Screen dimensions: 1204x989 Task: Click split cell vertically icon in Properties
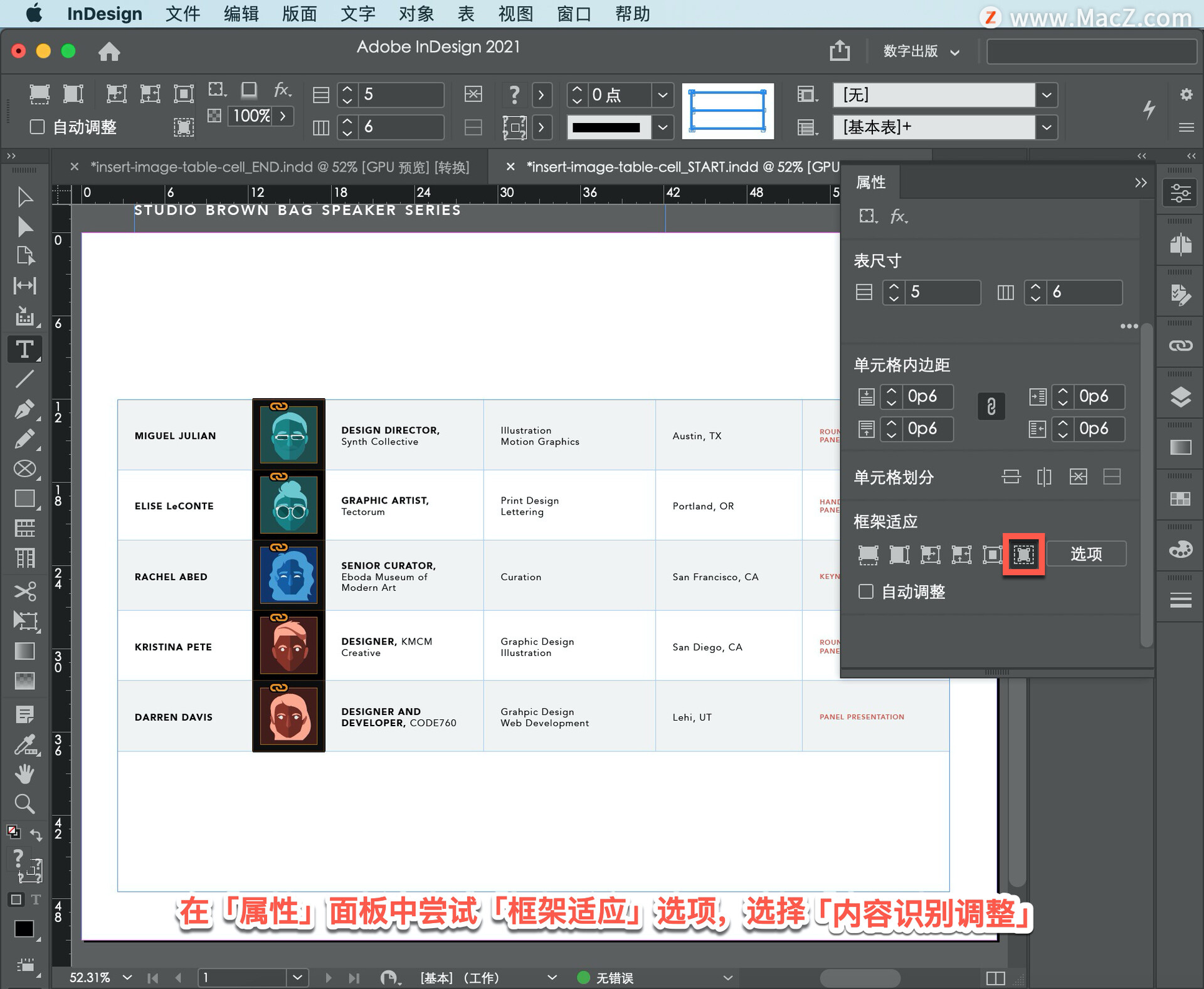click(1044, 477)
